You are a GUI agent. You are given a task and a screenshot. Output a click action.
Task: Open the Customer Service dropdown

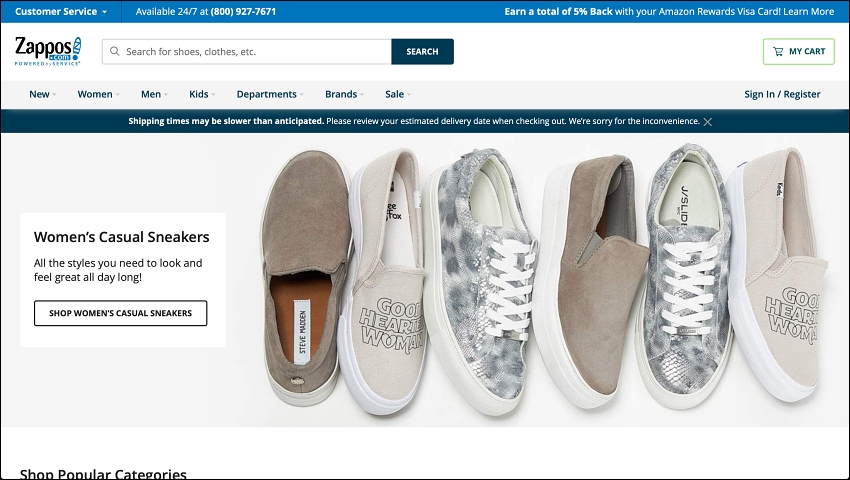coord(61,11)
